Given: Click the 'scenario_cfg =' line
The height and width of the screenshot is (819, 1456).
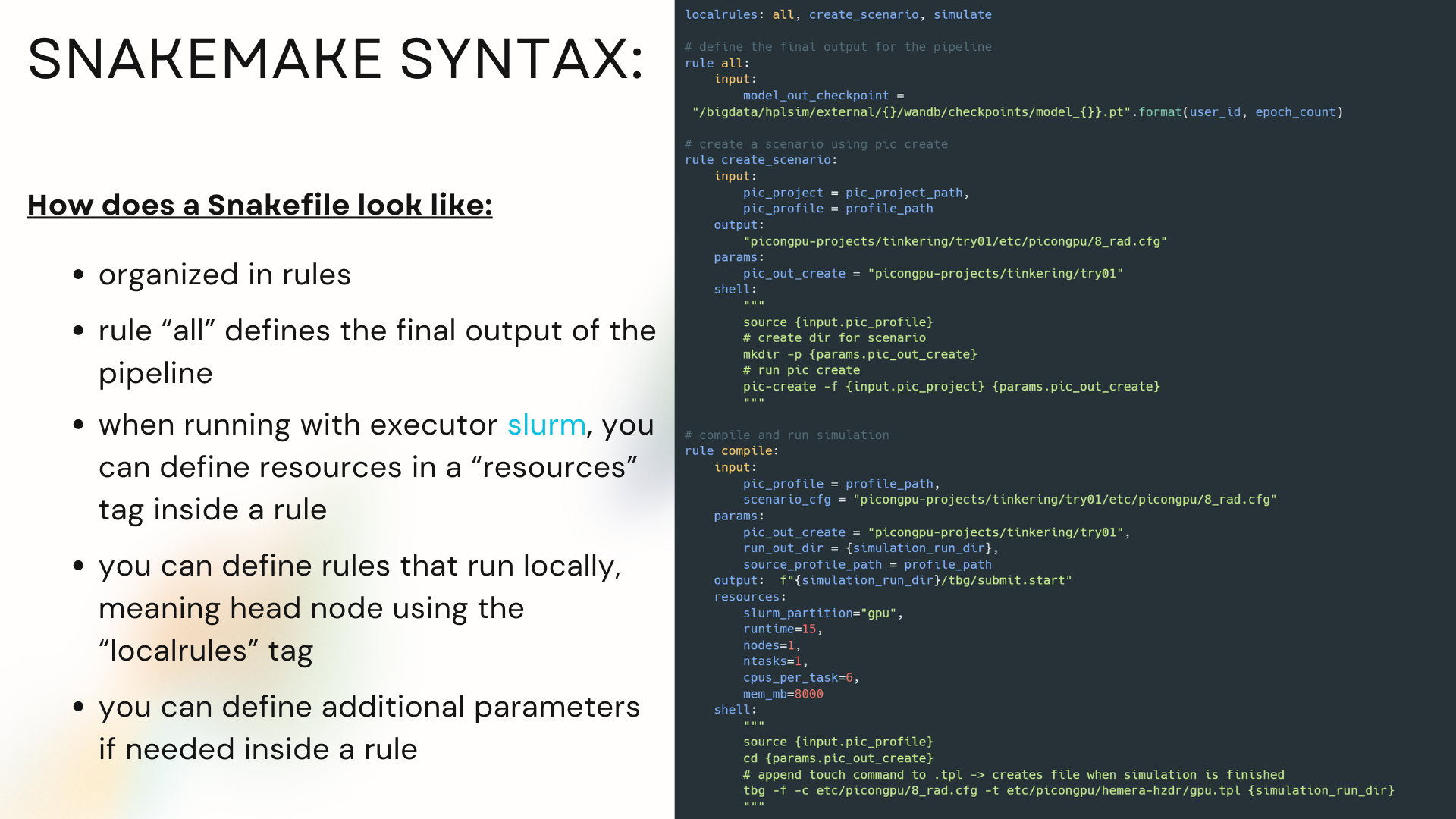Looking at the screenshot, I should 1010,500.
